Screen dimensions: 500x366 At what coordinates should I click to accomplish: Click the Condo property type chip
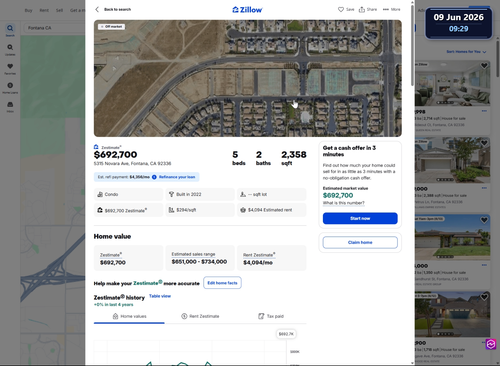[128, 194]
